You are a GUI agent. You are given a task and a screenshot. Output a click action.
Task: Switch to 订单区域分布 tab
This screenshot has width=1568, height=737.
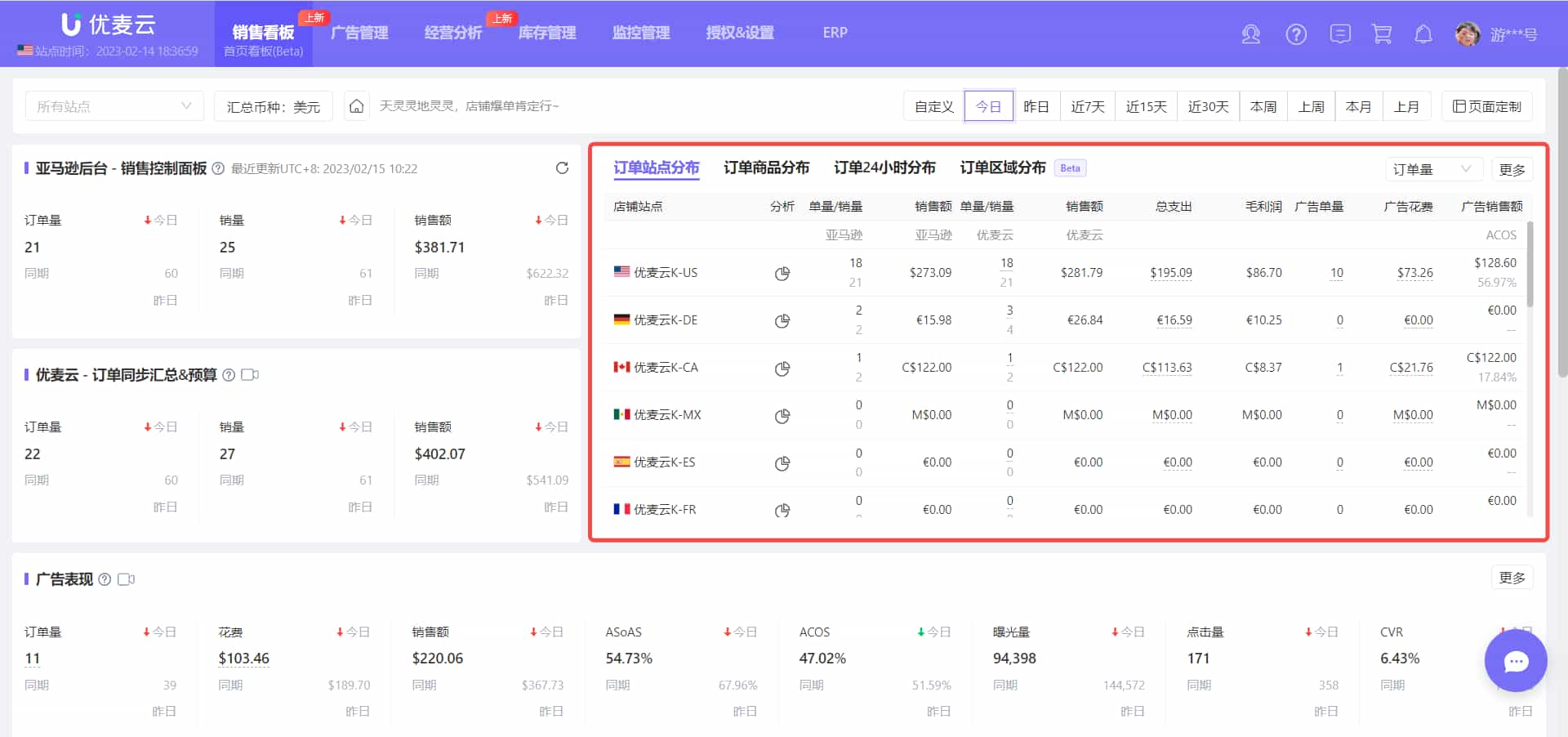(1003, 167)
